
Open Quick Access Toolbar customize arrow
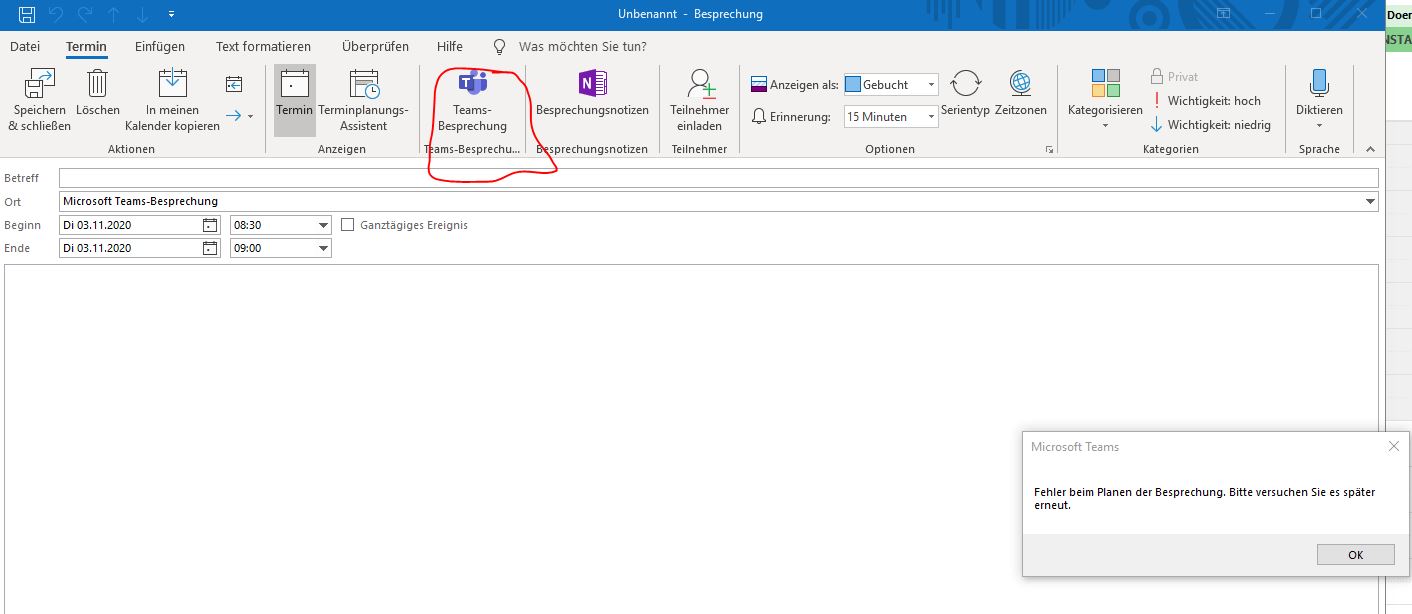(x=172, y=14)
